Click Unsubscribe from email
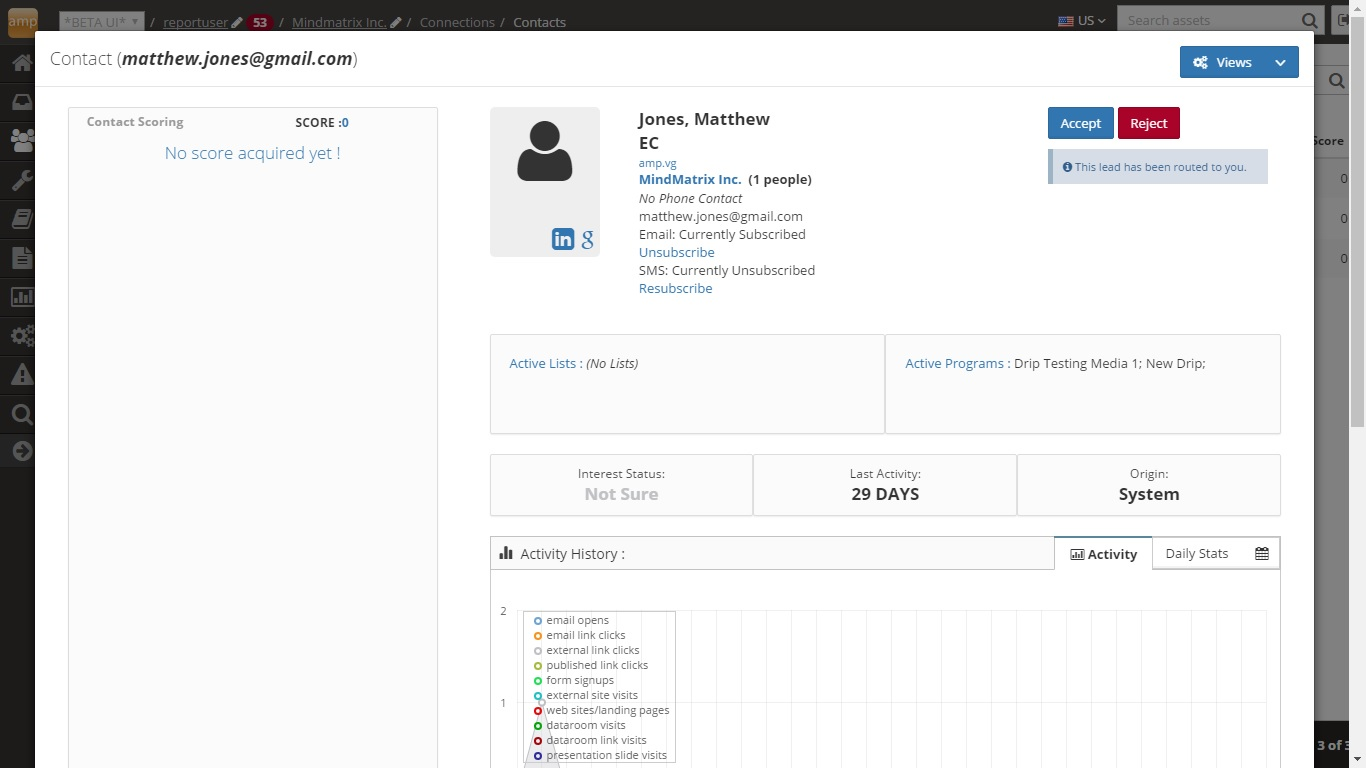The height and width of the screenshot is (768, 1366). pyautogui.click(x=677, y=252)
